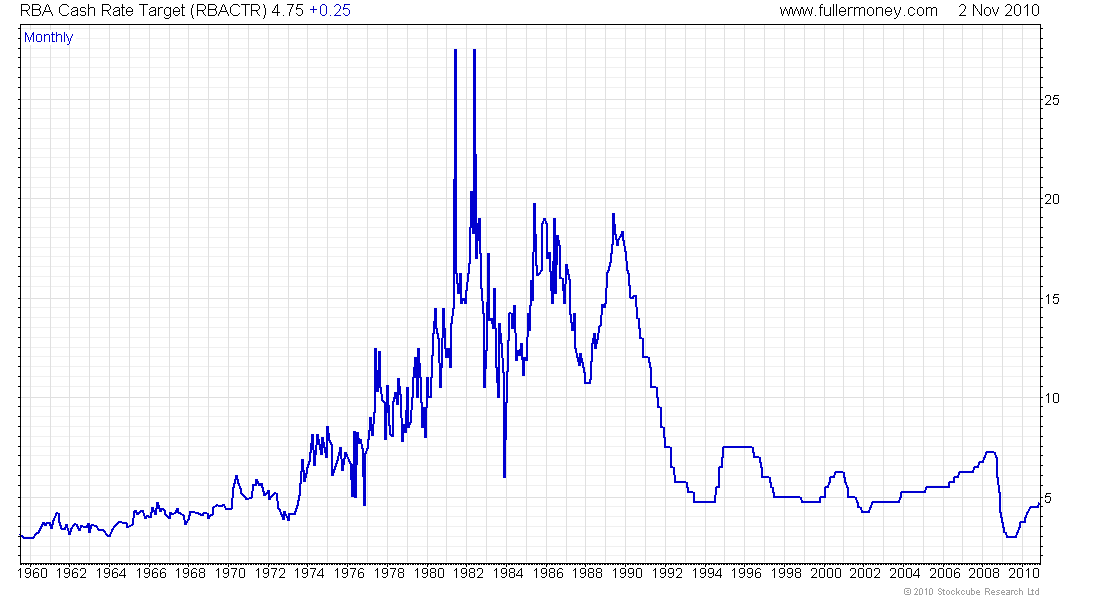
Task: Click the x-axis year label '1996'
Action: [746, 573]
